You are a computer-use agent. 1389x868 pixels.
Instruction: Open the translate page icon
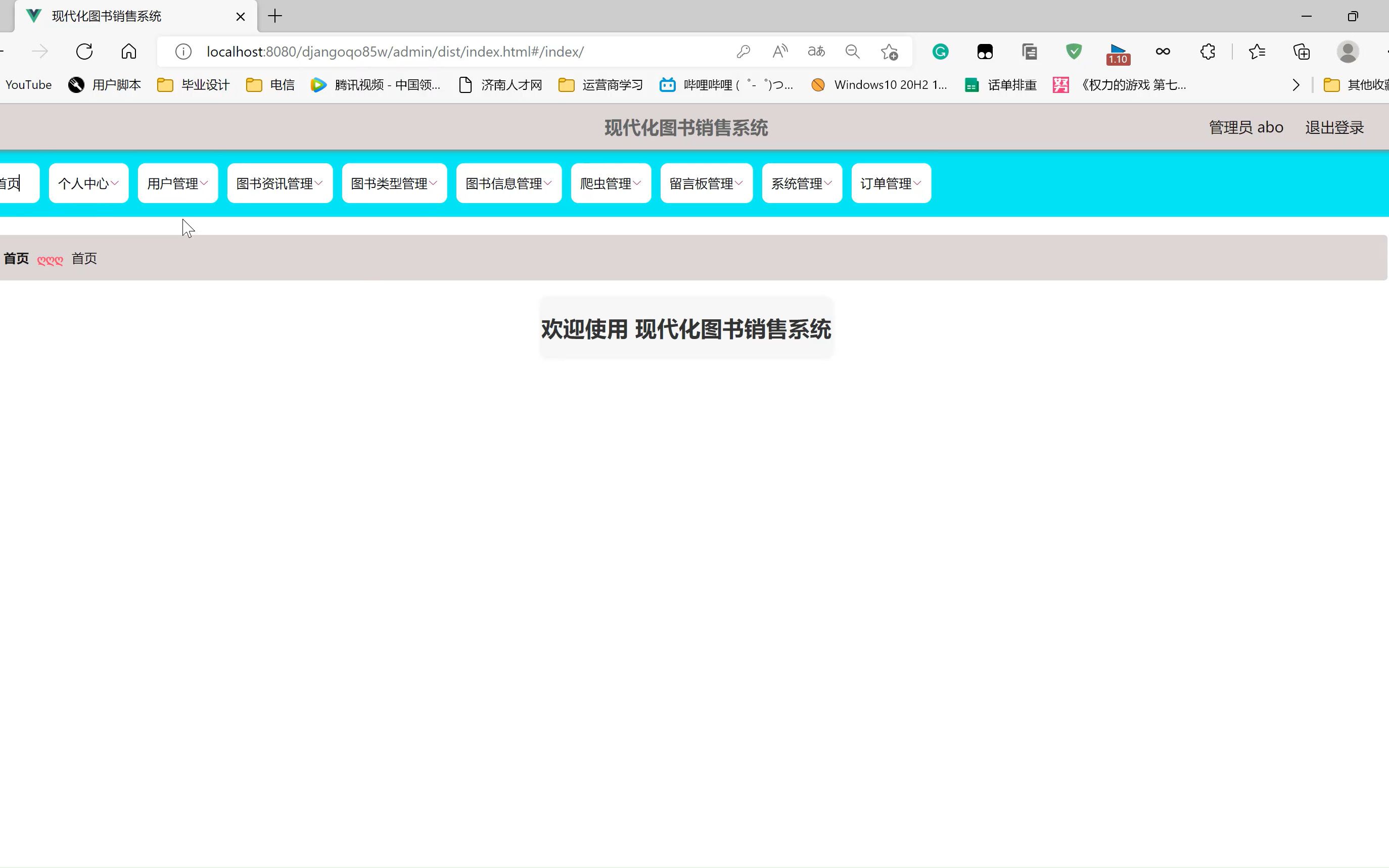pyautogui.click(x=816, y=52)
